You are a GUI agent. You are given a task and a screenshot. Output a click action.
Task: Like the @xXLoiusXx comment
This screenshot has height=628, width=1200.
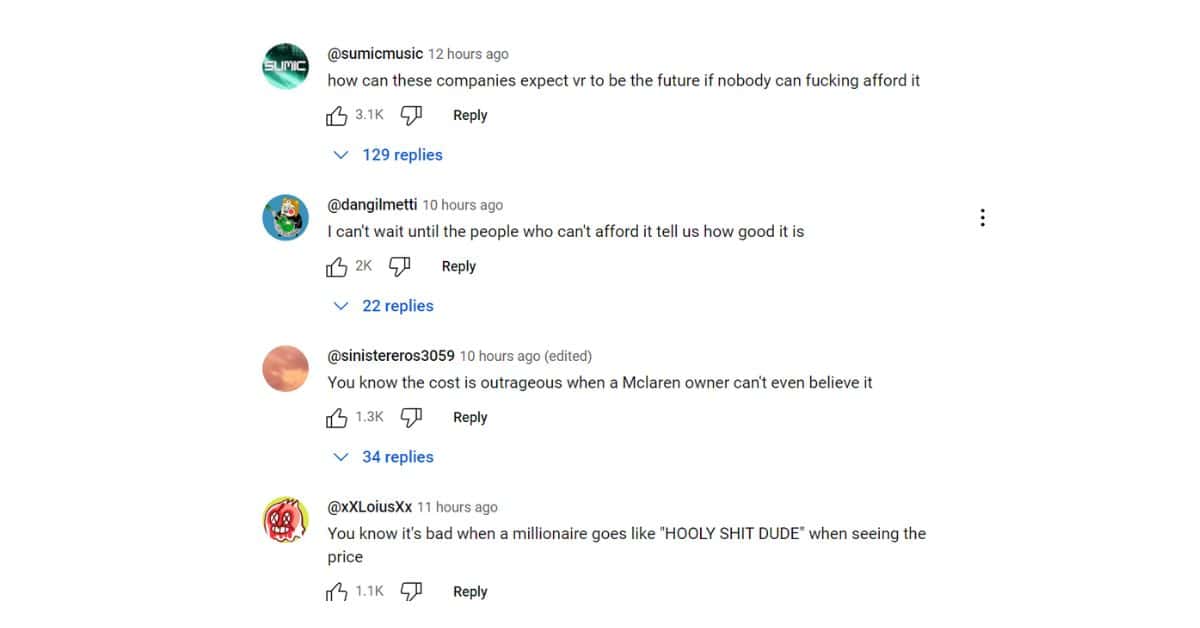(x=337, y=592)
